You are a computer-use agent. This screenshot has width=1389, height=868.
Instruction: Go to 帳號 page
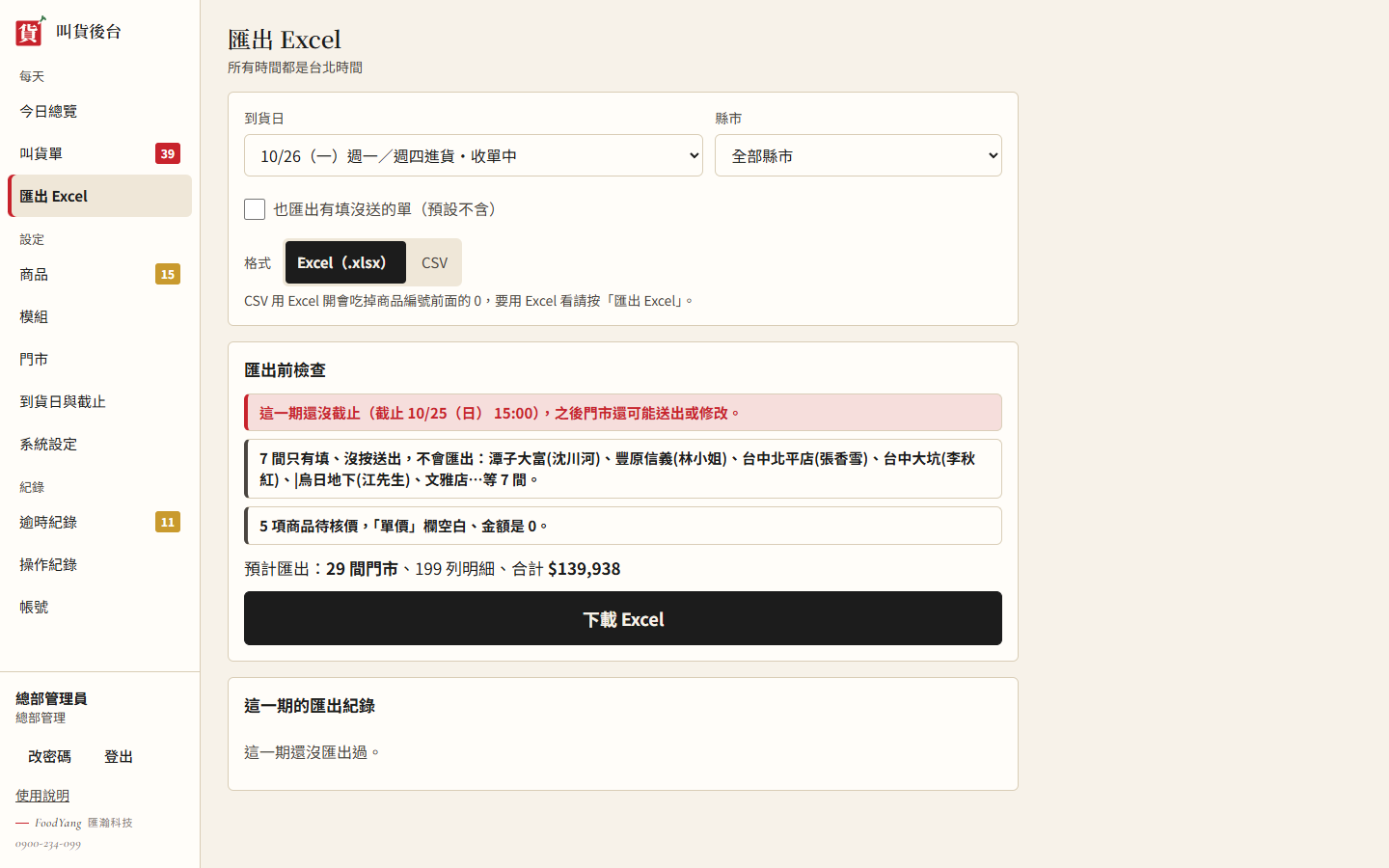(x=99, y=607)
